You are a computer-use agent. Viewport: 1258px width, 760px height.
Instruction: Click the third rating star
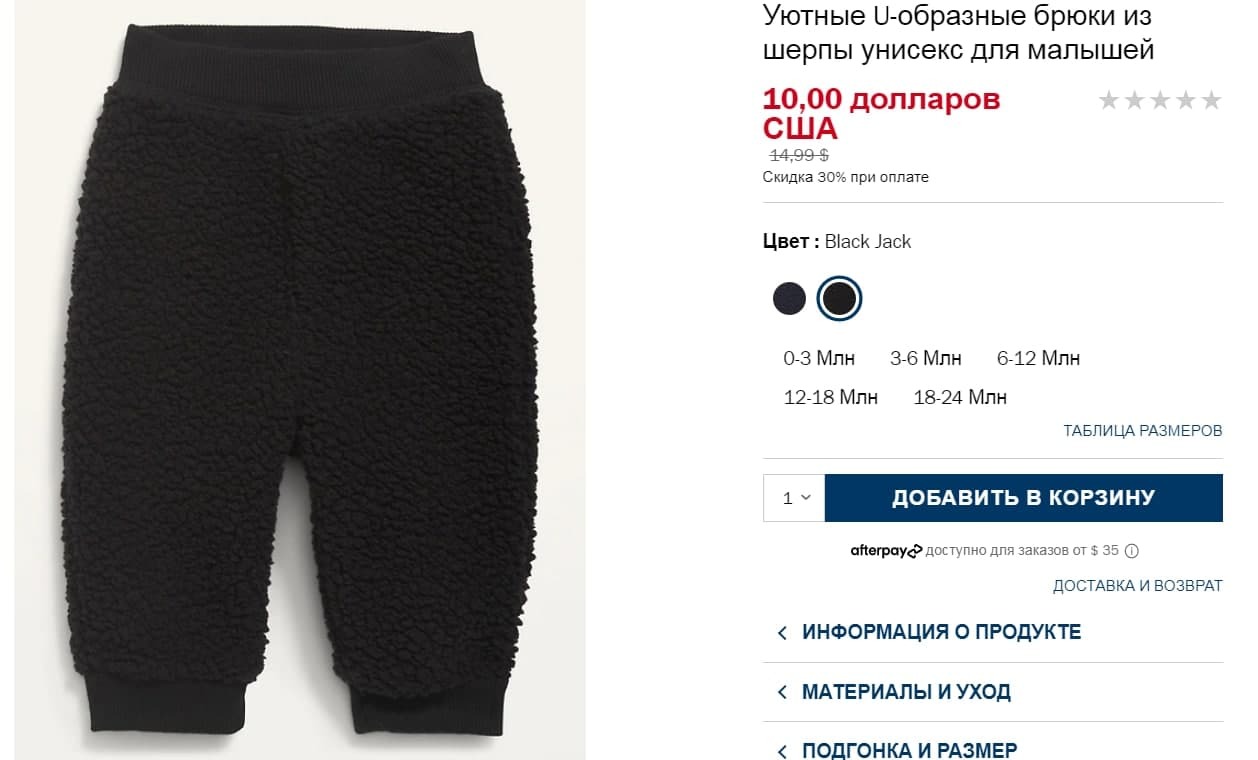pos(1160,100)
